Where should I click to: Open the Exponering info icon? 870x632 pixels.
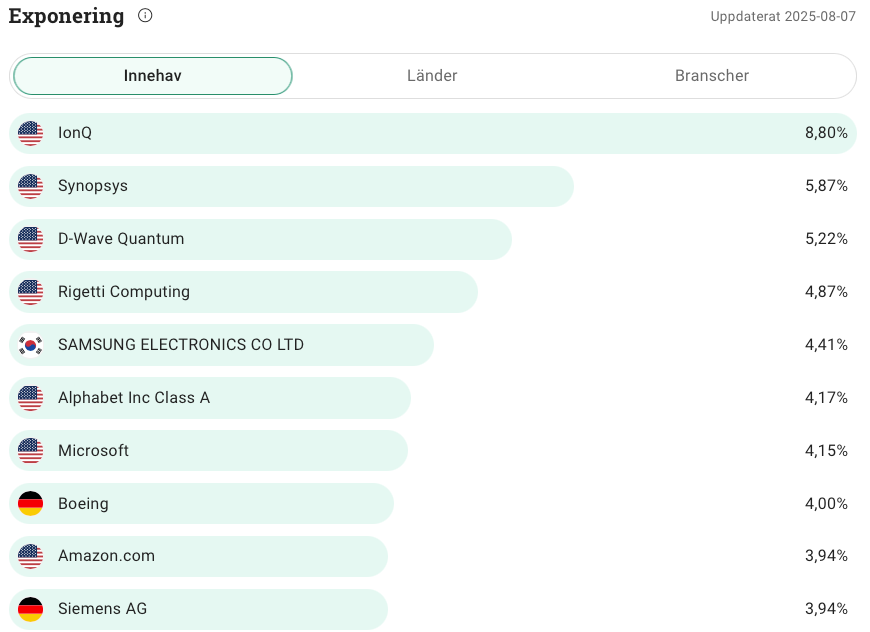tap(145, 16)
